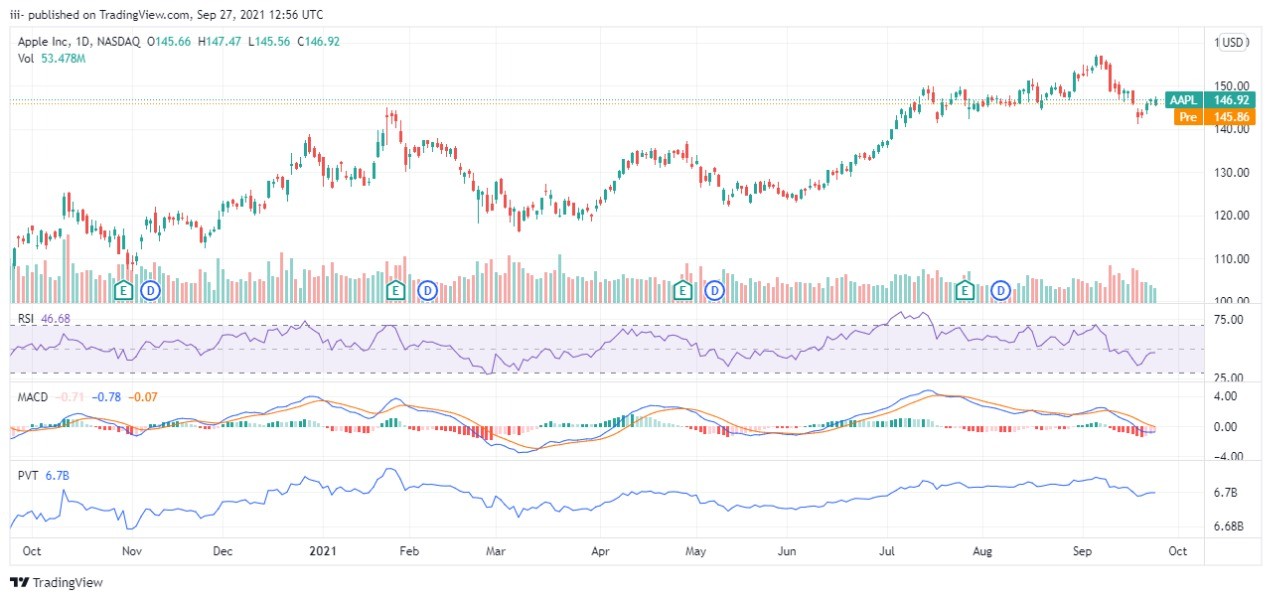Open the earnings E marker from late January 2021
Image resolution: width=1271 pixels, height=600 pixels.
tap(397, 290)
